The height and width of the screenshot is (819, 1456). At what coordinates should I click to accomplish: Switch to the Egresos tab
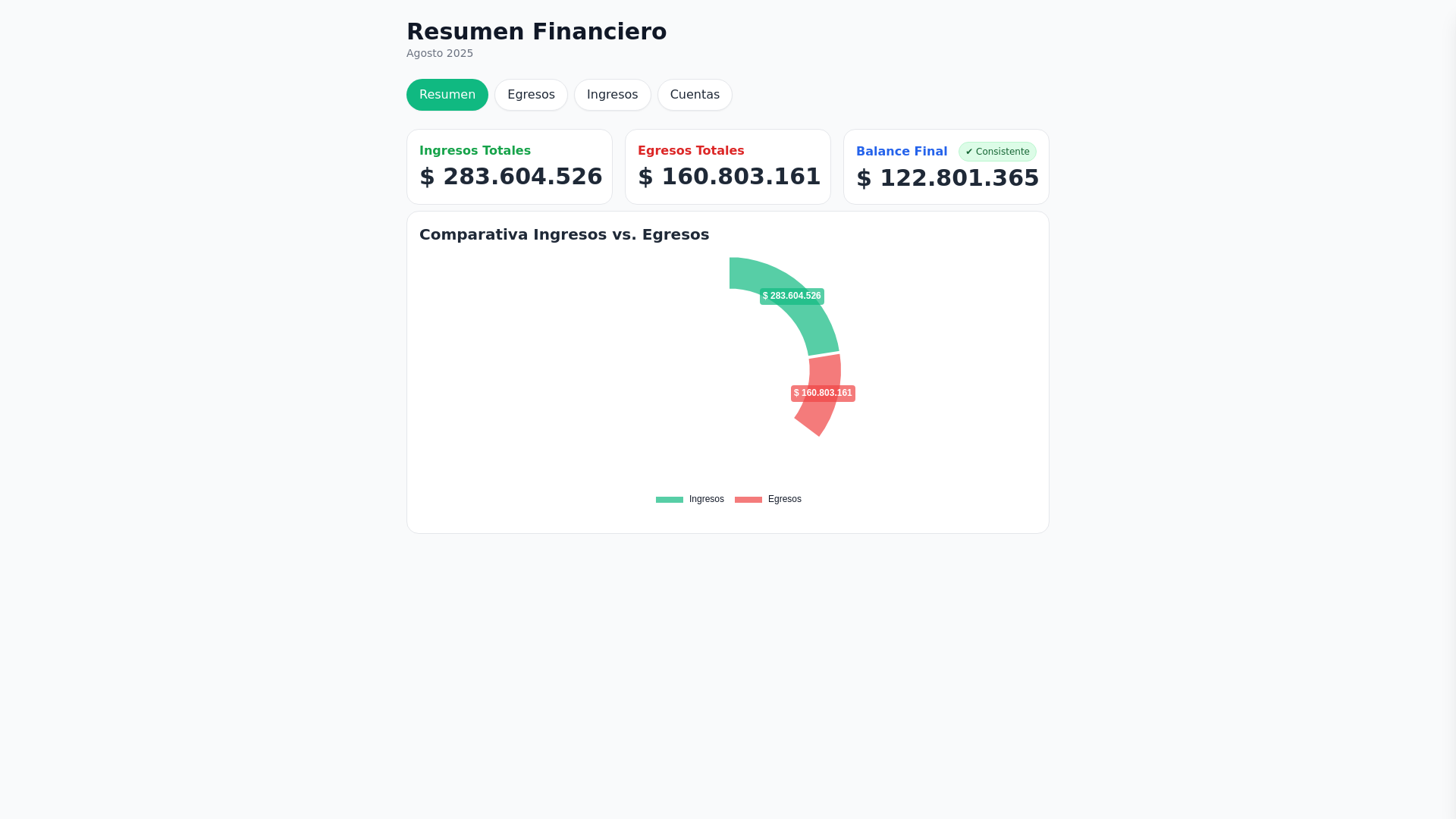[x=531, y=95]
